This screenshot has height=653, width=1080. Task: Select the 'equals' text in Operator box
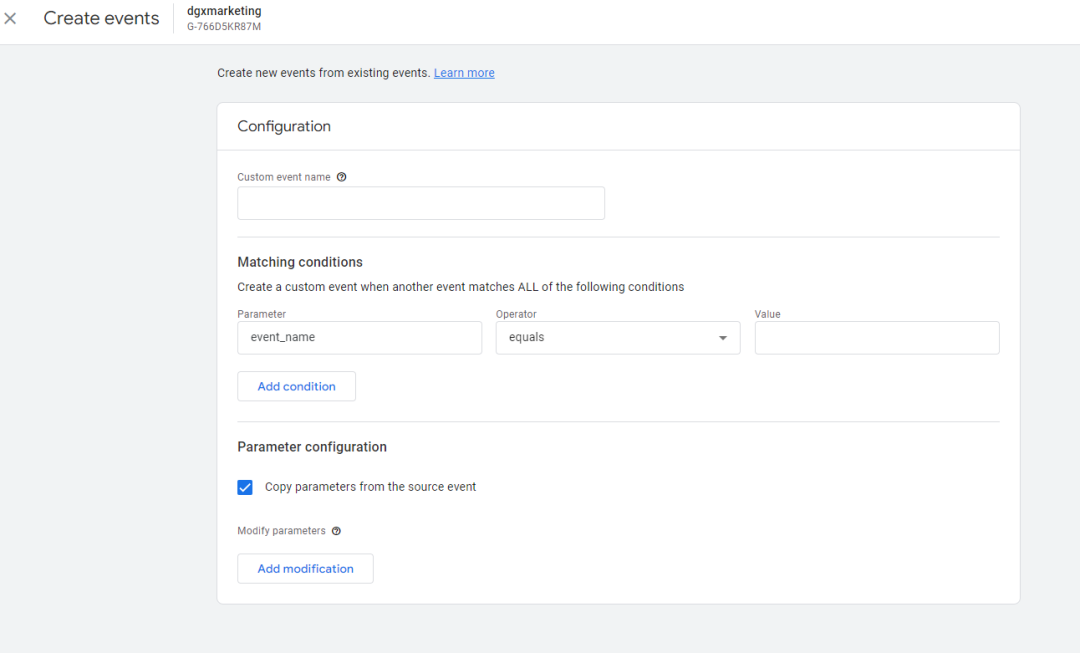point(527,338)
